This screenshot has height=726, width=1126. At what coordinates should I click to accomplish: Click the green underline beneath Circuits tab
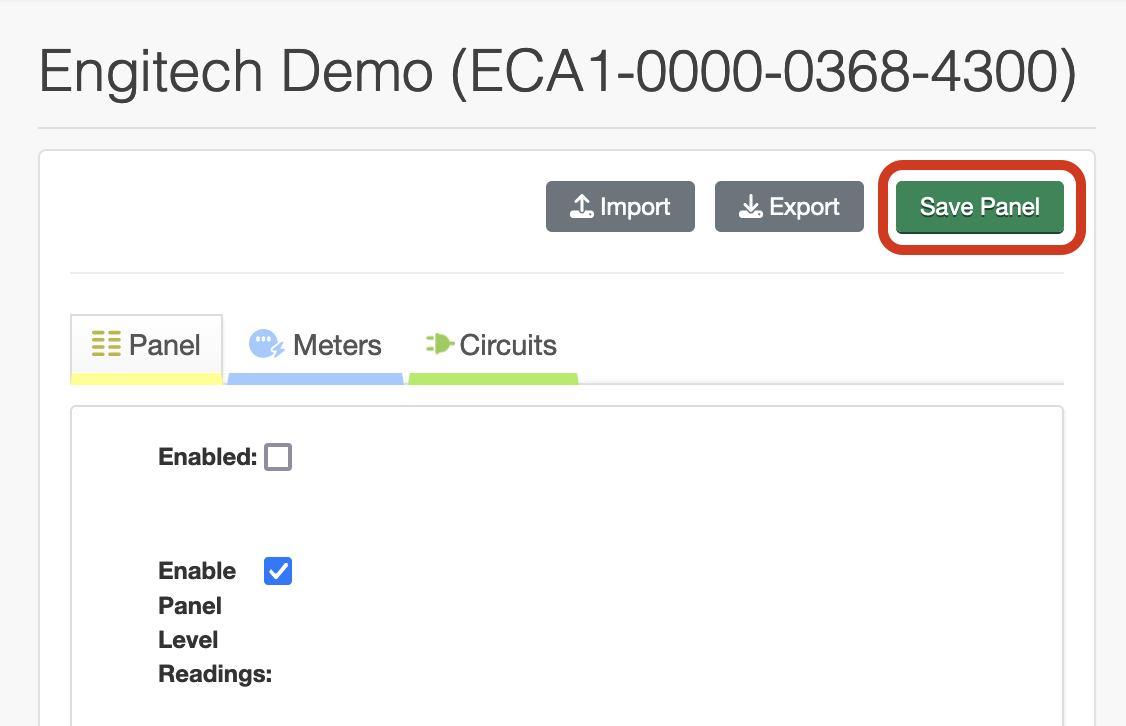(493, 379)
